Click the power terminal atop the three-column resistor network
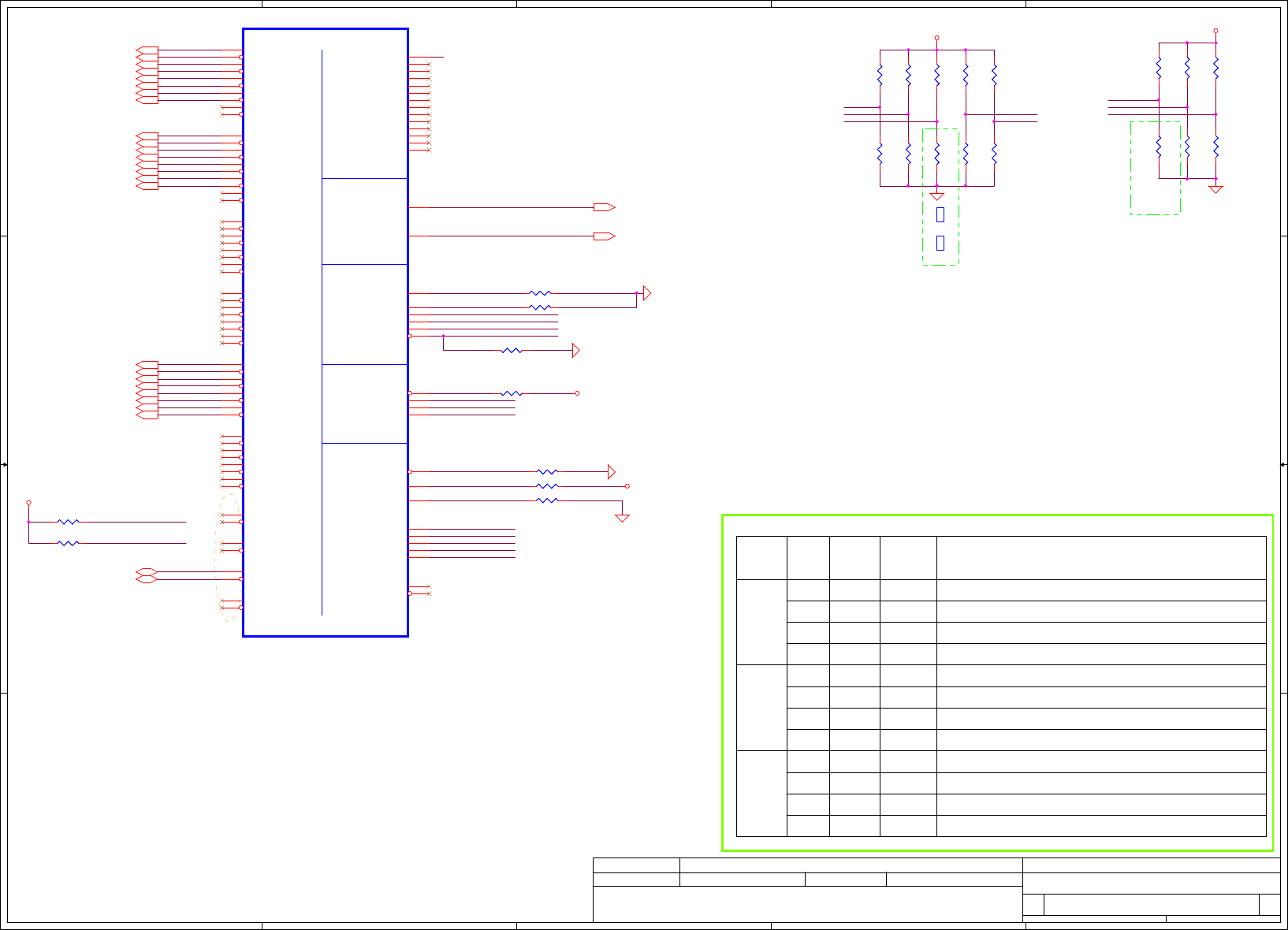This screenshot has width=1288, height=930. 1216,31
